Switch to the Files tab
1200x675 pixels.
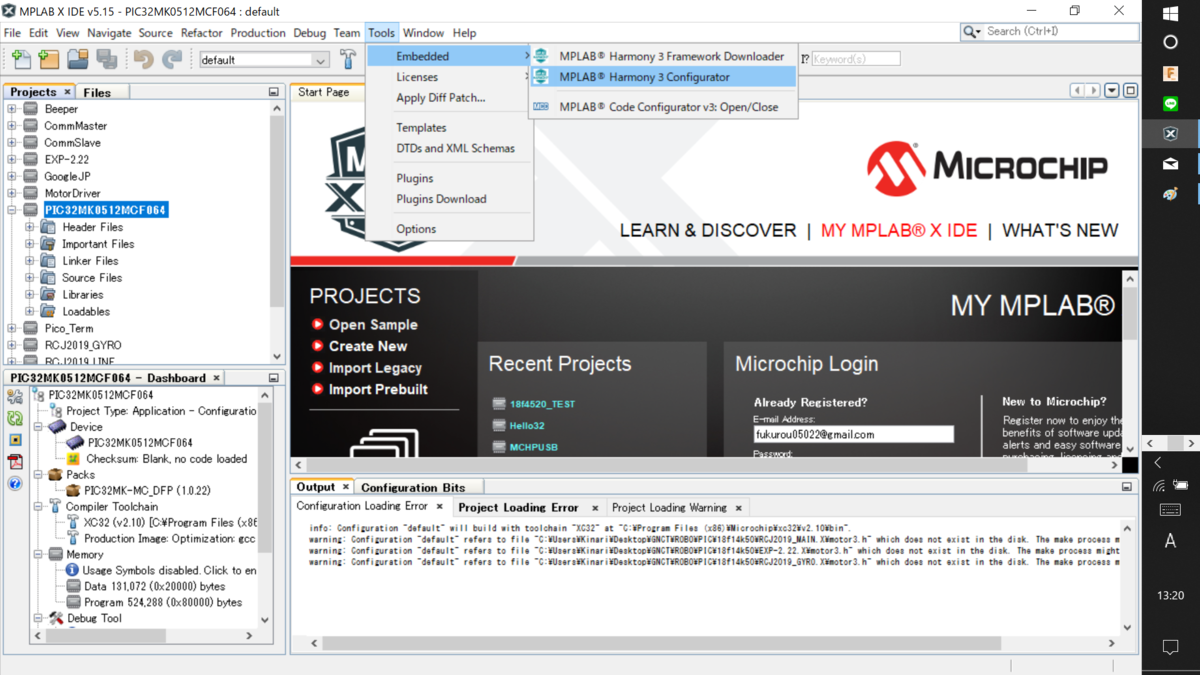(x=97, y=92)
